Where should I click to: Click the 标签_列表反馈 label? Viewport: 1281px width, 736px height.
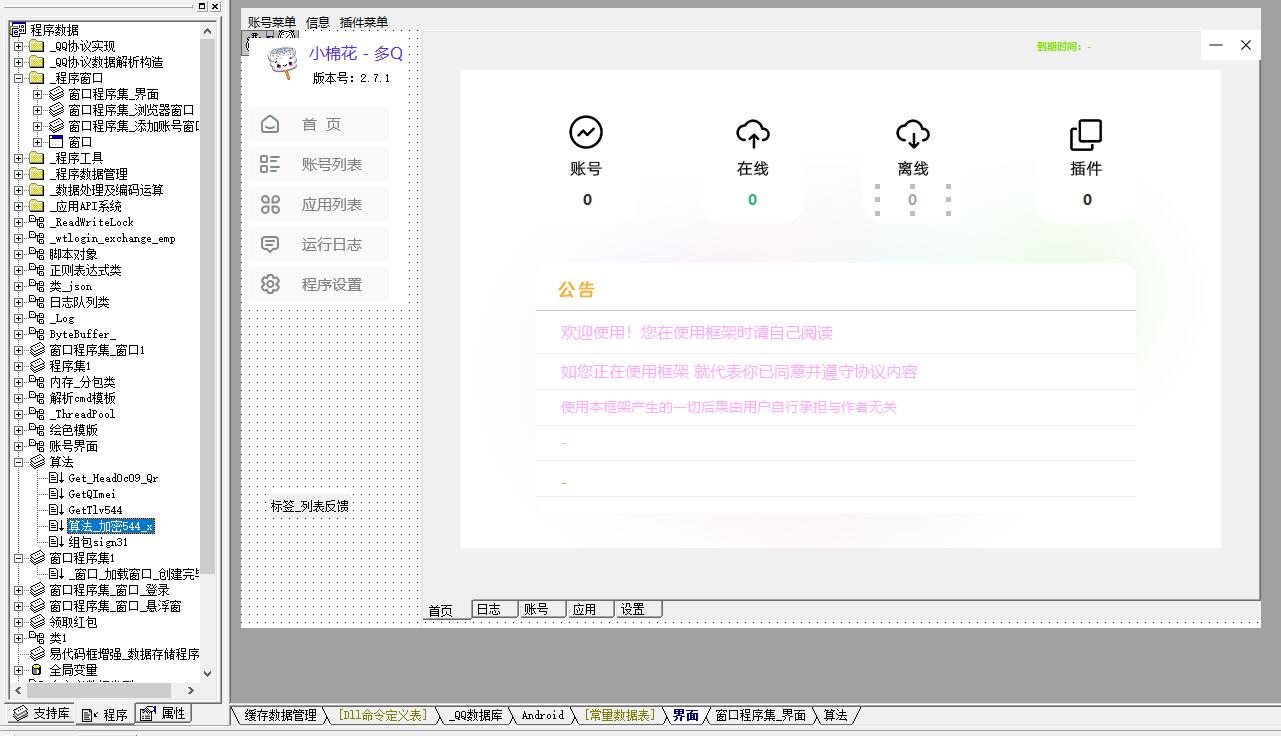[309, 506]
